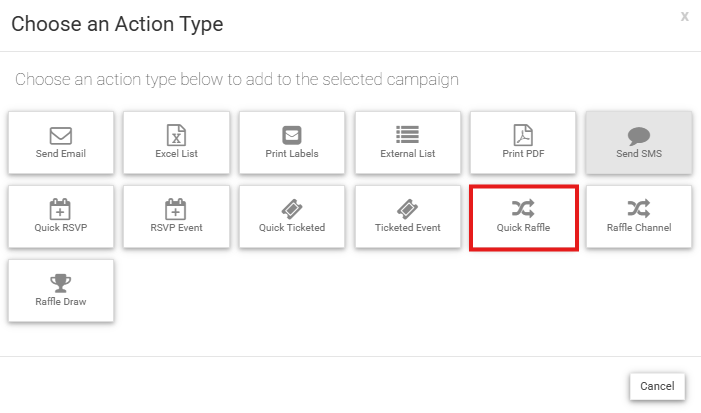Click the RSVP Event calendar icon
The image size is (701, 413).
point(176,209)
